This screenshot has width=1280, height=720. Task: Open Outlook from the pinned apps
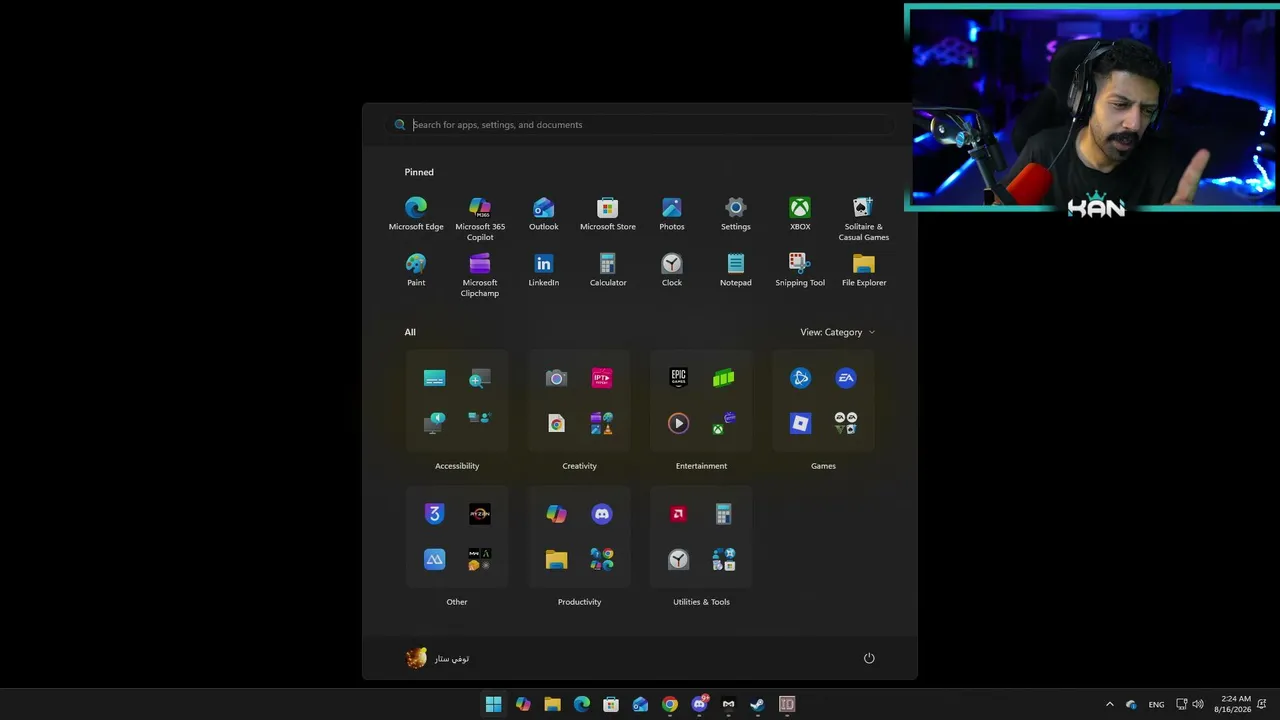544,214
